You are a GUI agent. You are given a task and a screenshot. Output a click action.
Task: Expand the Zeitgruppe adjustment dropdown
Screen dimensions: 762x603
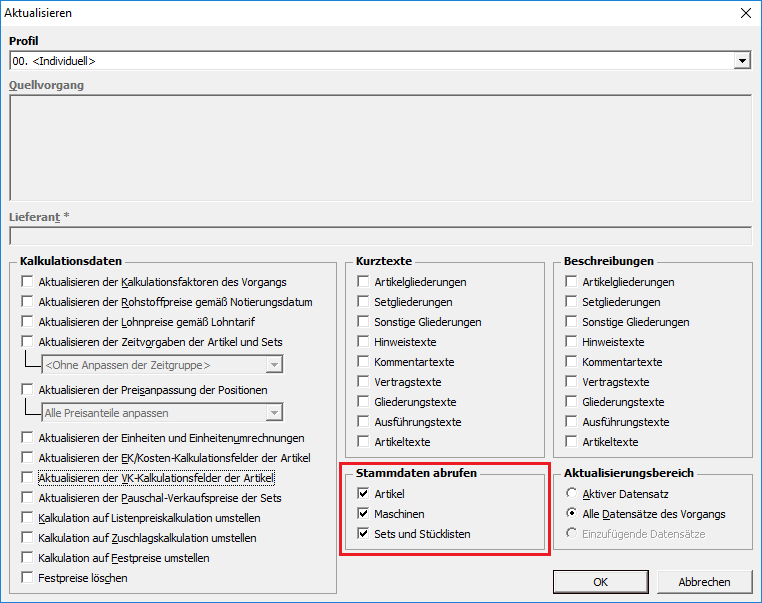click(x=274, y=365)
